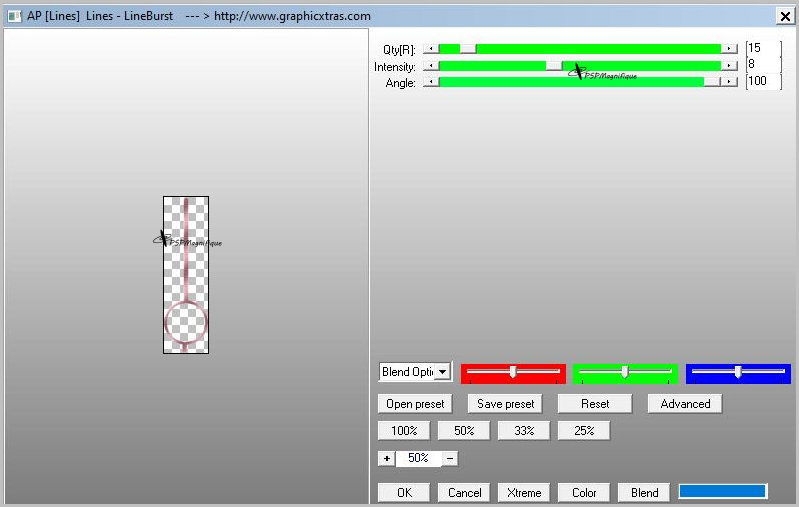The height and width of the screenshot is (507, 799).
Task: Click Open preset button
Action: pyautogui.click(x=415, y=404)
